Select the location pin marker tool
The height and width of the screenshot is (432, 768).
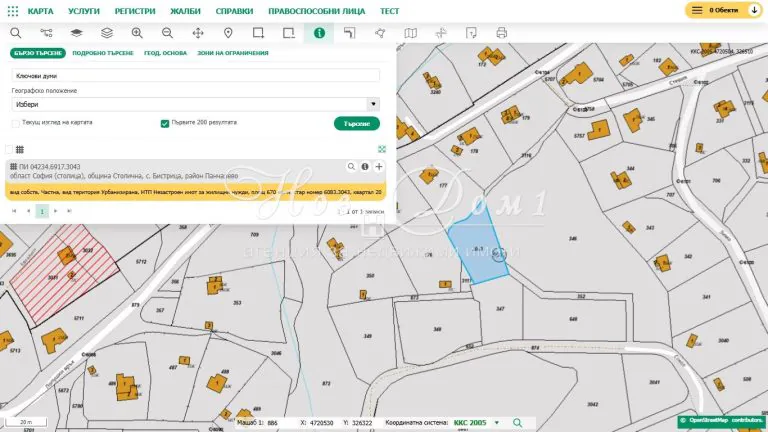[x=228, y=33]
